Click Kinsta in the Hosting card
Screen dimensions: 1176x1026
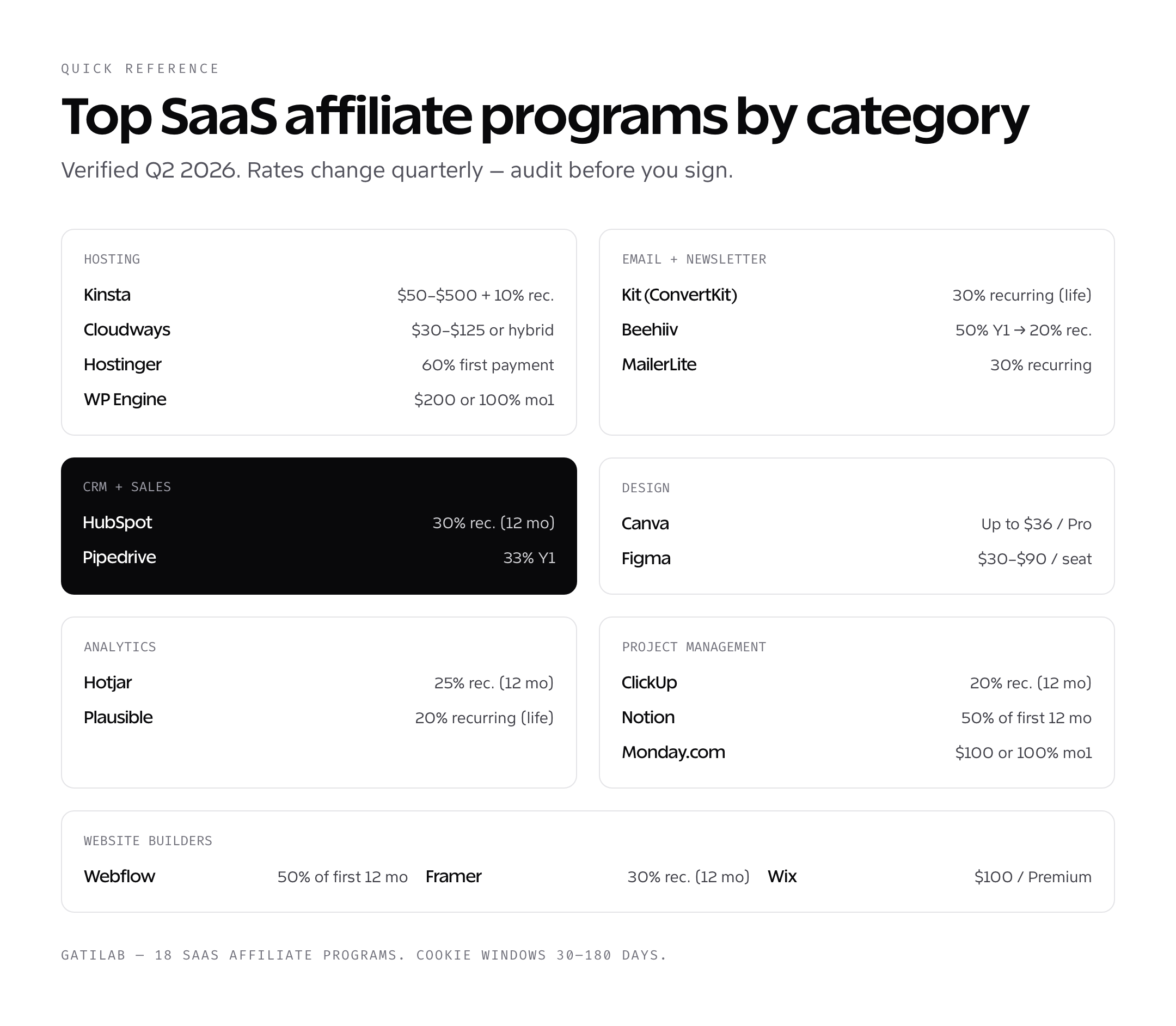pyautogui.click(x=107, y=295)
